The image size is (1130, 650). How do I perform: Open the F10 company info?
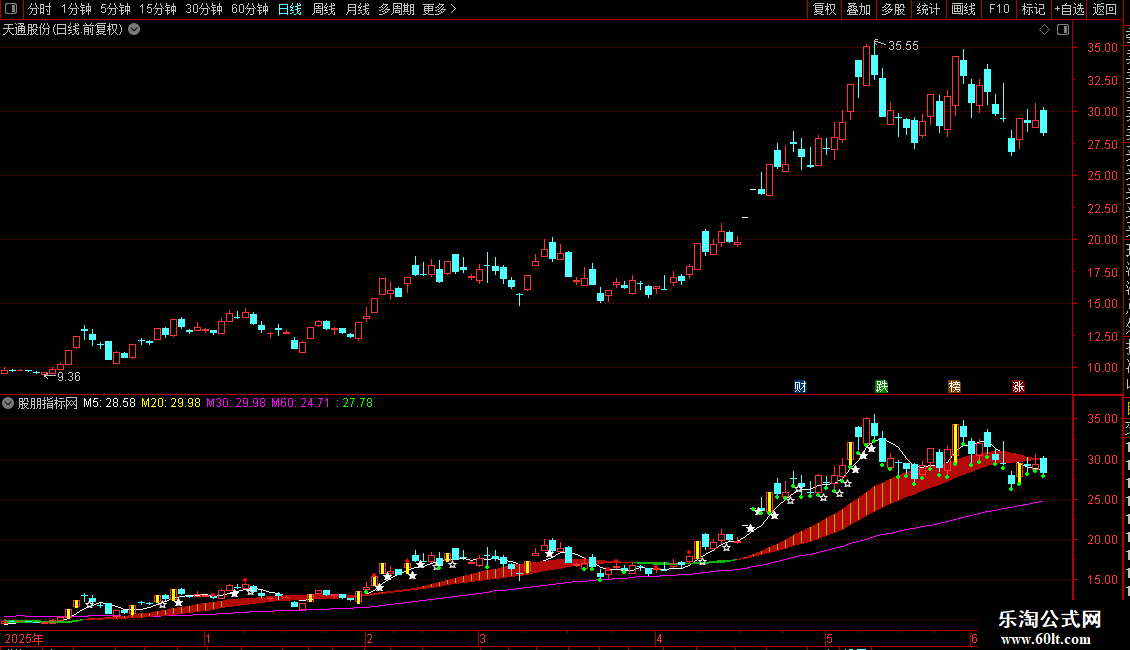point(998,9)
